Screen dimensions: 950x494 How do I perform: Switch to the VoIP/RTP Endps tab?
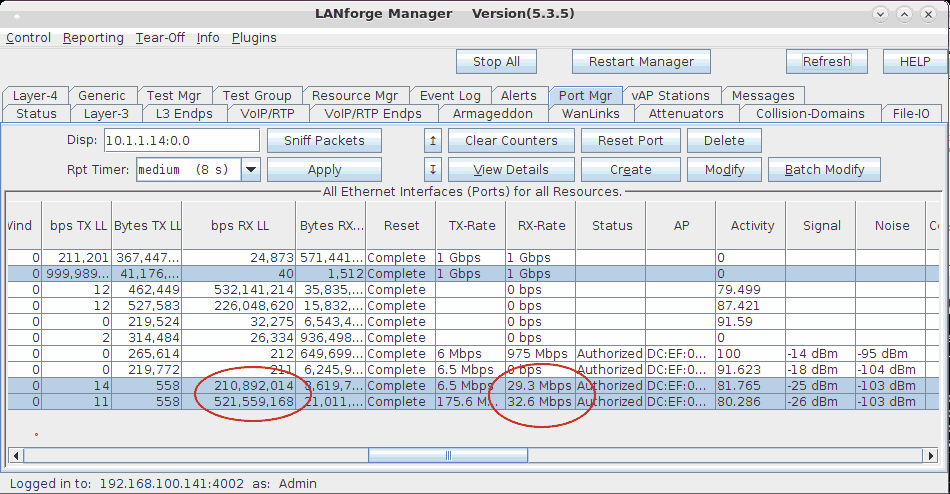pyautogui.click(x=373, y=114)
